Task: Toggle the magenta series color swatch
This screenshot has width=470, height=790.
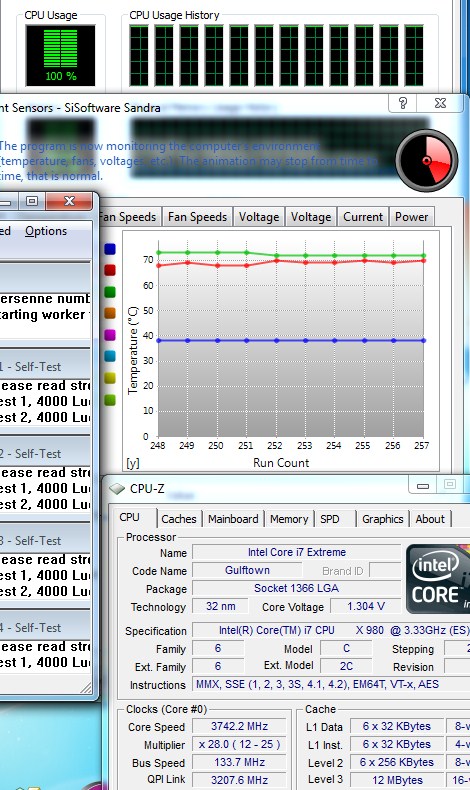Action: point(110,335)
